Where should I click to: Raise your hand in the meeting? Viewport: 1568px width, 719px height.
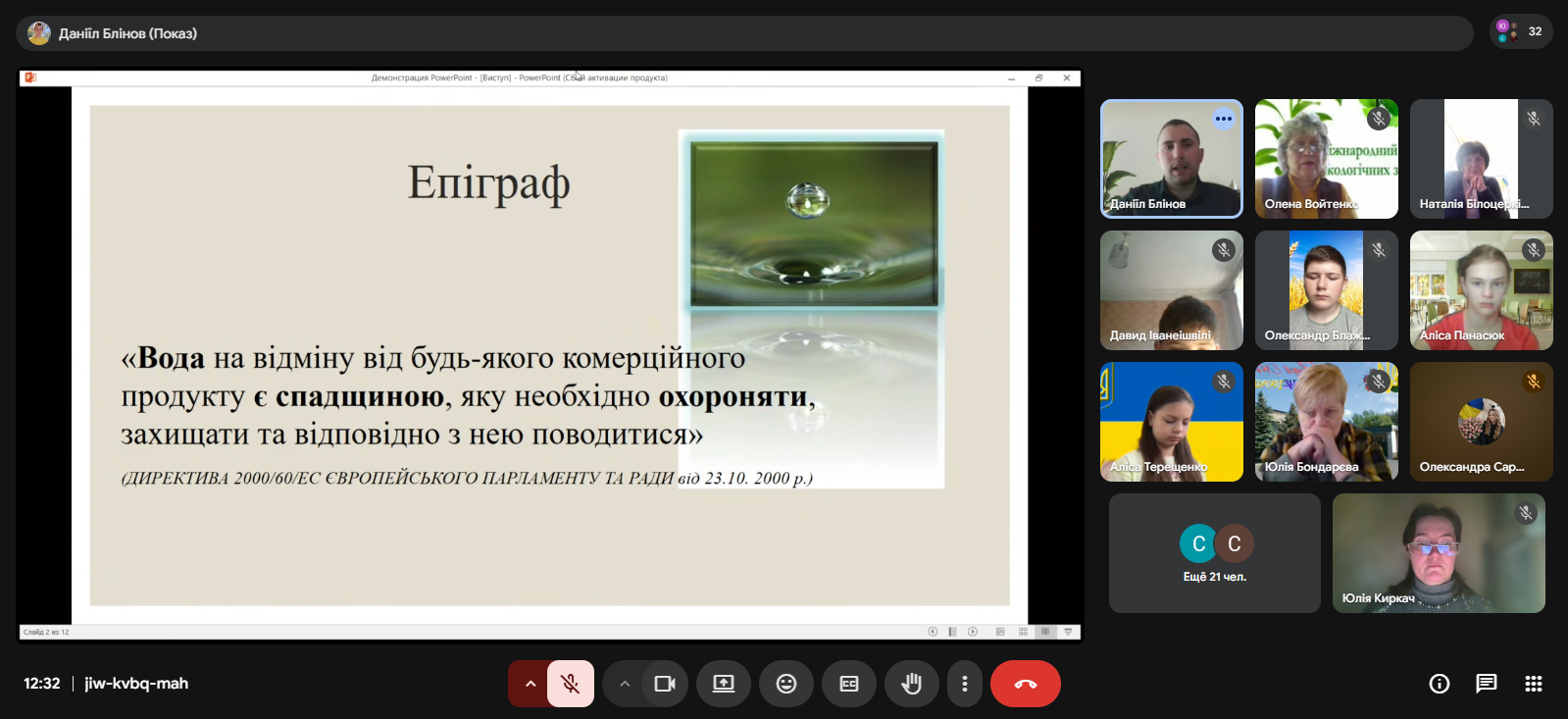912,684
